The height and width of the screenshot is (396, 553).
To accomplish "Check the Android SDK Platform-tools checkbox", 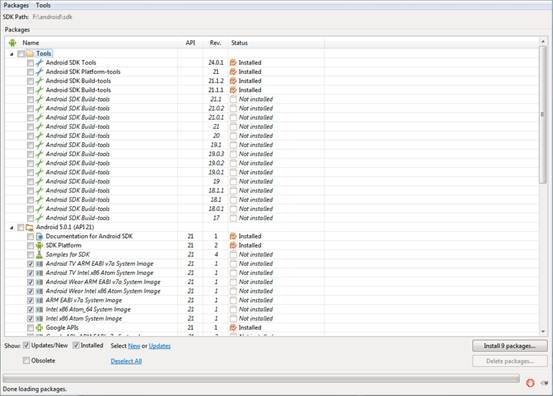I will pyautogui.click(x=30, y=72).
